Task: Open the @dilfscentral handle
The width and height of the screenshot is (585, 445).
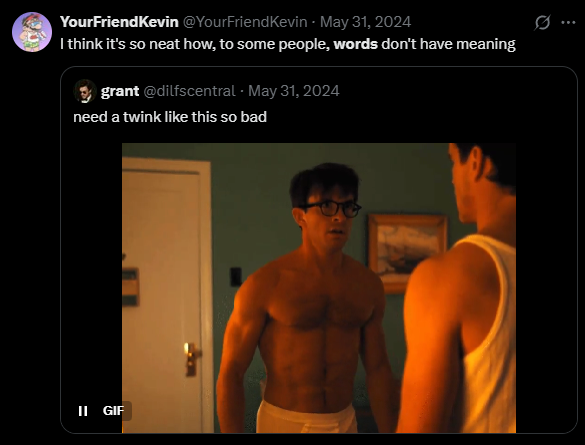Action: [189, 91]
